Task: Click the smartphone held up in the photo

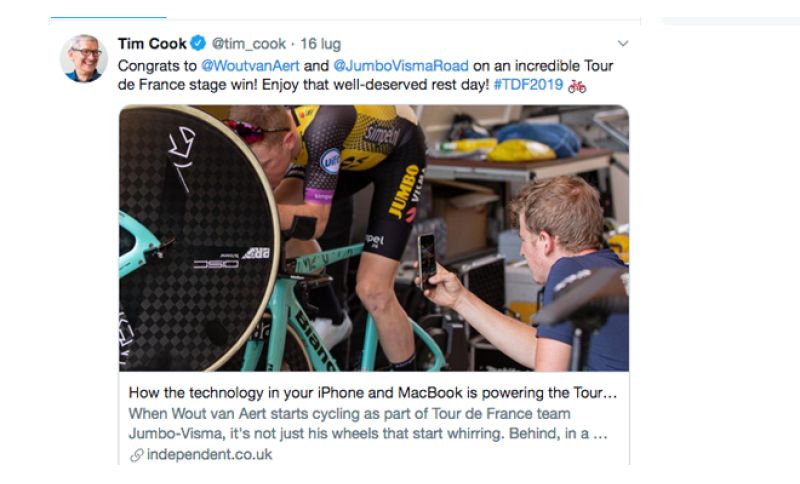Action: 427,260
